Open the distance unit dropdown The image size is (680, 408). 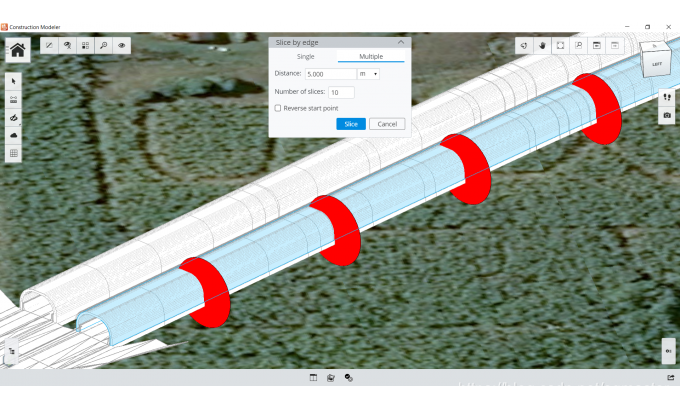point(368,74)
